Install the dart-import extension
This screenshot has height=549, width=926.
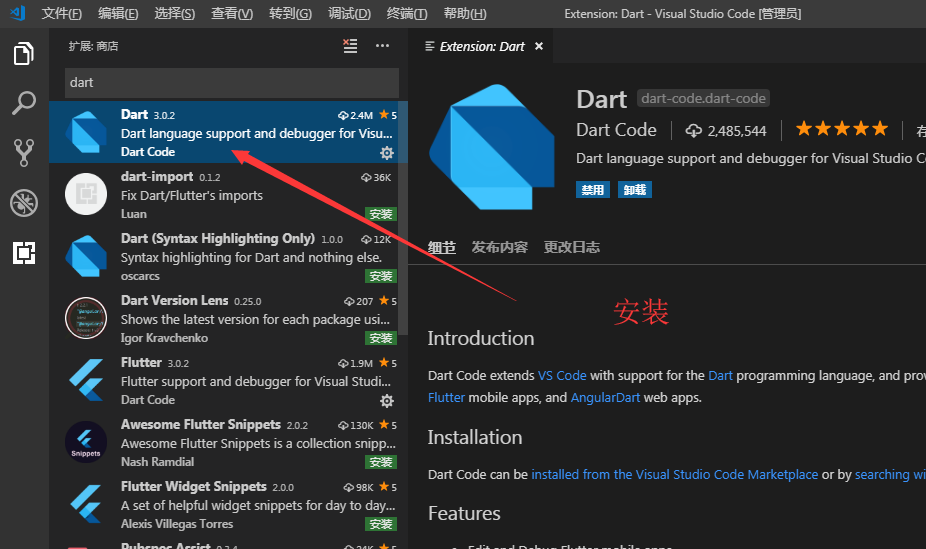[381, 214]
